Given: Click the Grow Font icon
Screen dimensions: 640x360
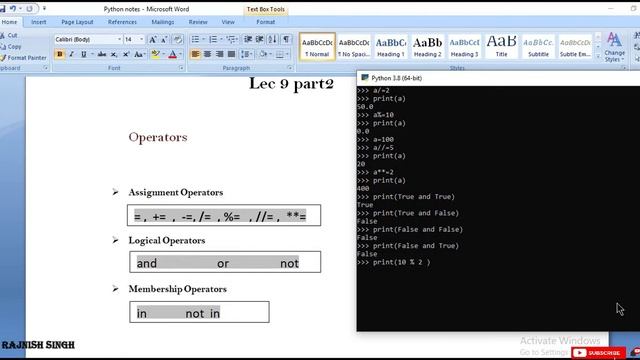Looking at the screenshot, I should (152, 40).
